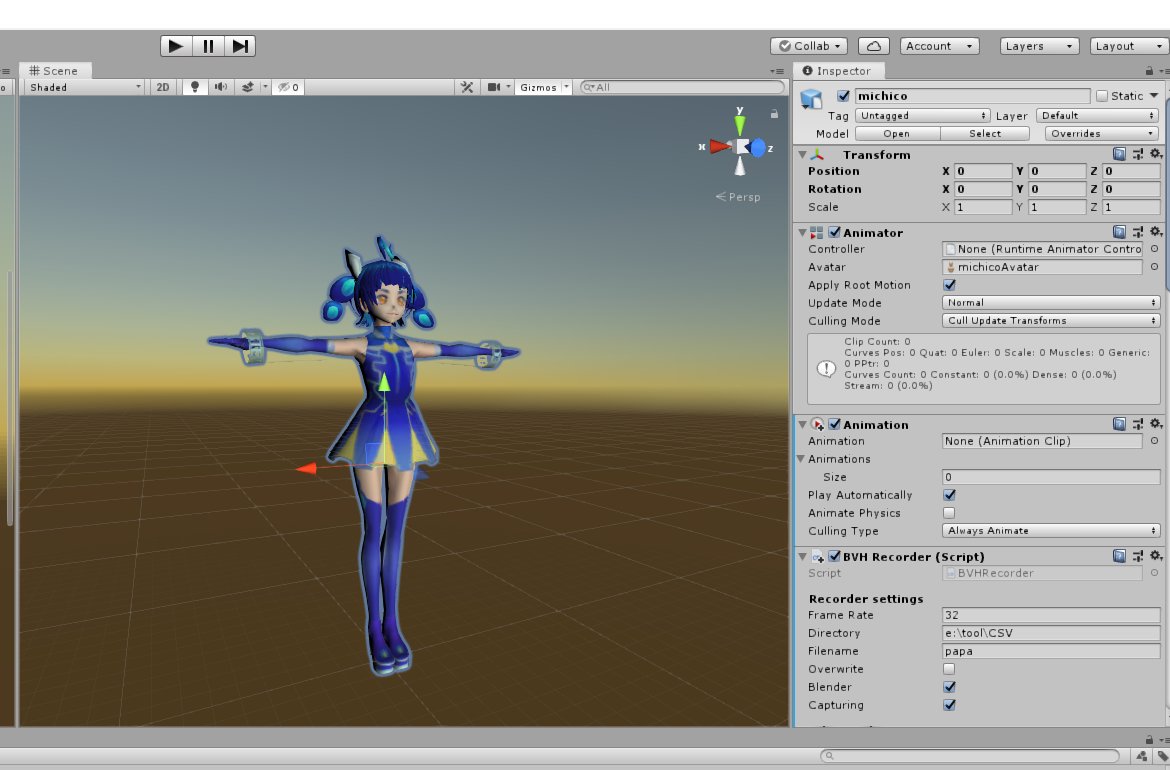The width and height of the screenshot is (1170, 770).
Task: Uncheck Play Automatically
Action: point(949,495)
